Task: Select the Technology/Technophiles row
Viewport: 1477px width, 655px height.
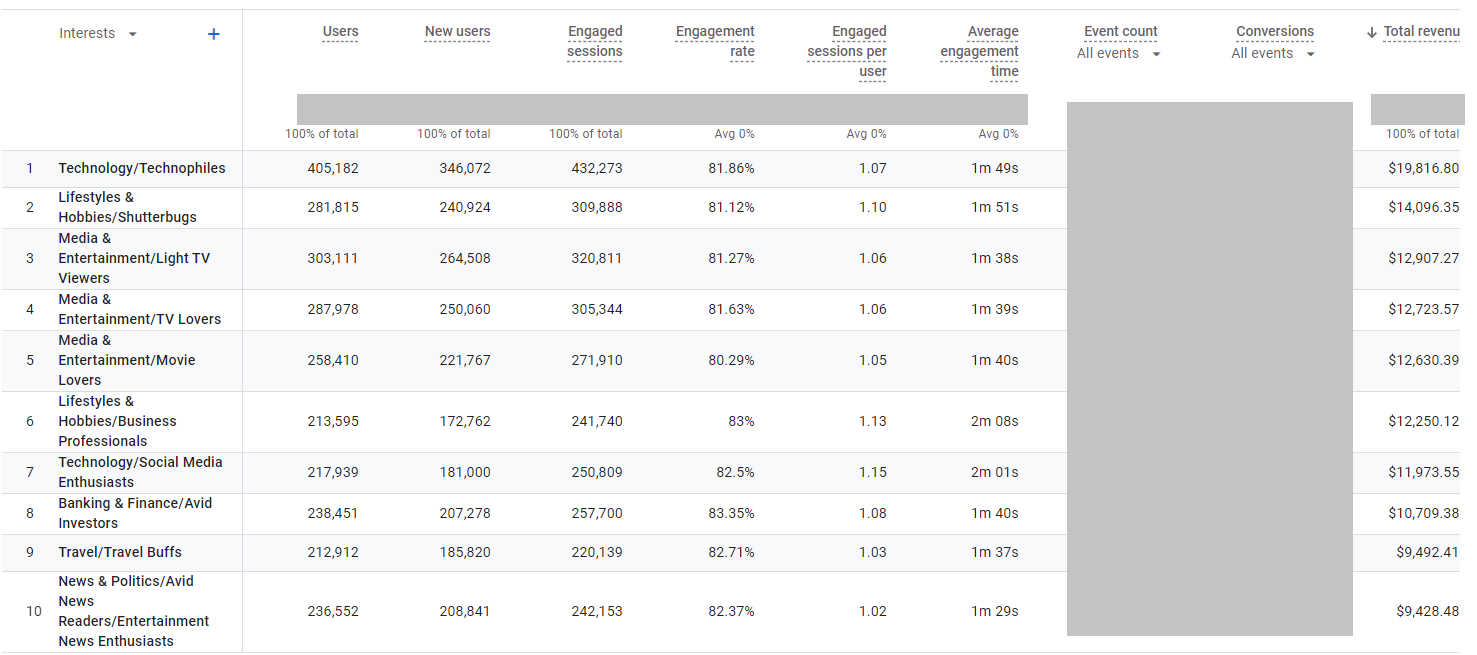Action: pos(143,168)
